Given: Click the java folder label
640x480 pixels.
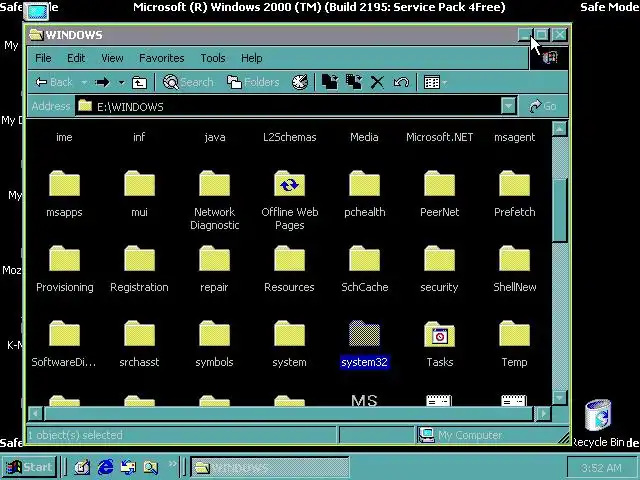Looking at the screenshot, I should (215, 138).
